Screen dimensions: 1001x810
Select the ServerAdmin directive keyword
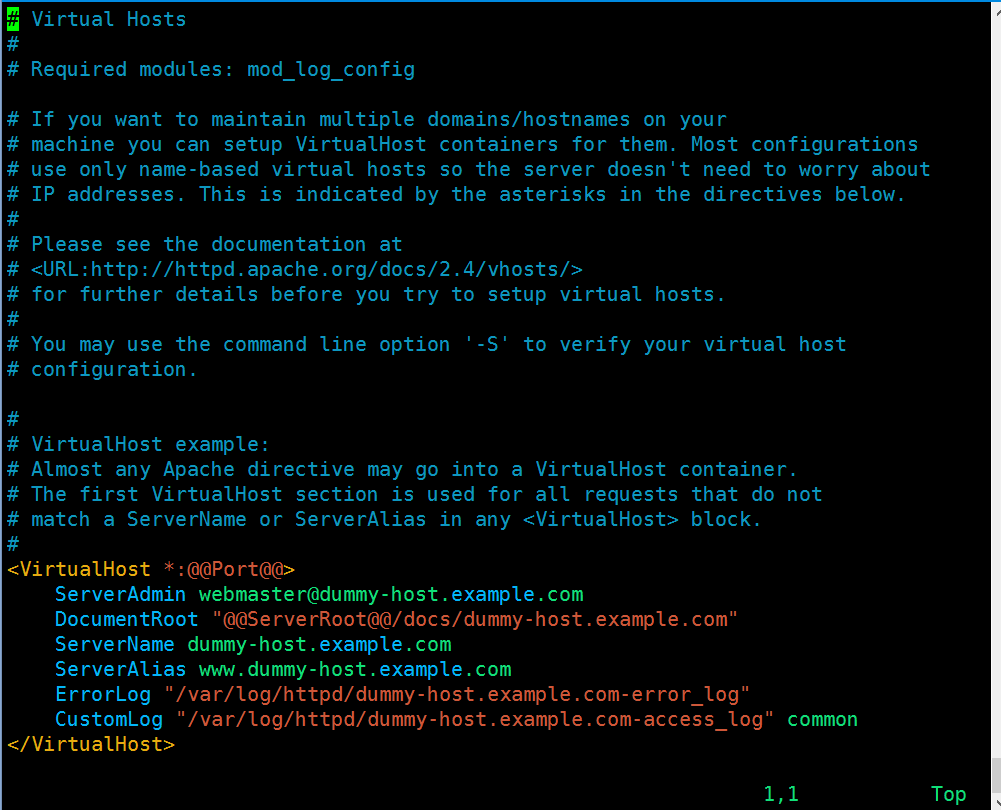121,594
